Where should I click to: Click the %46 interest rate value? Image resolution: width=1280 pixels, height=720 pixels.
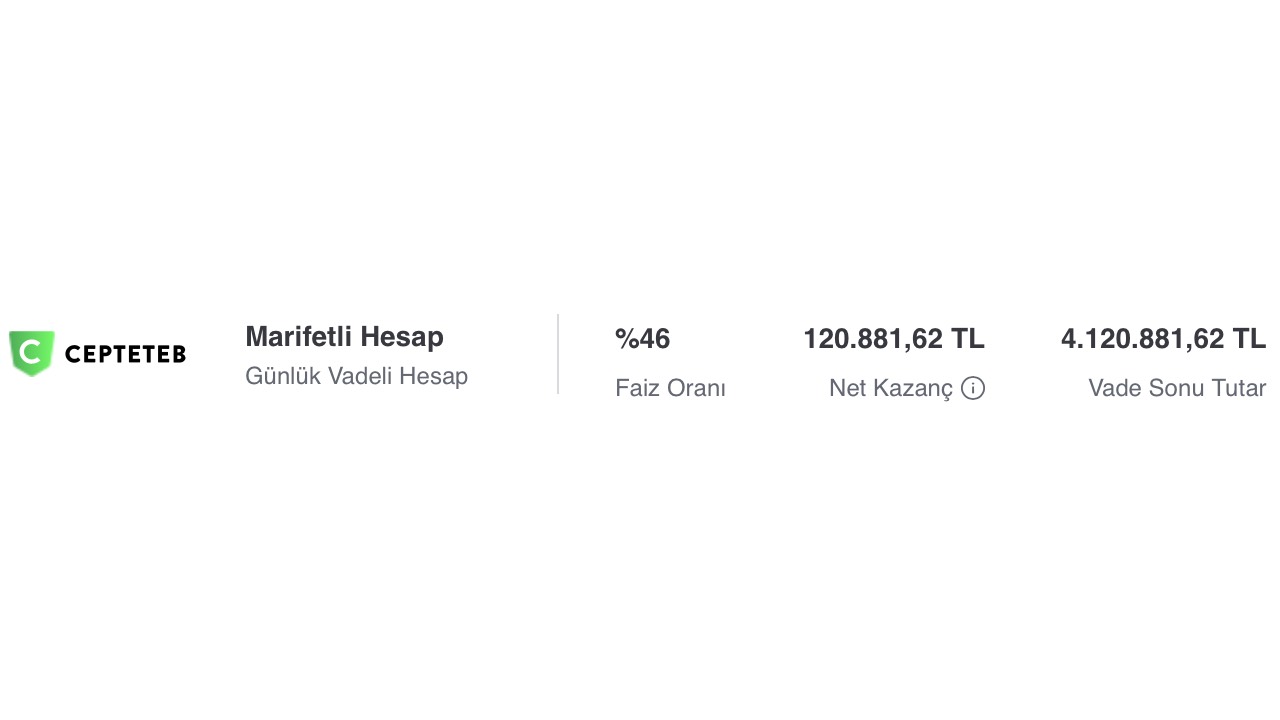[643, 339]
